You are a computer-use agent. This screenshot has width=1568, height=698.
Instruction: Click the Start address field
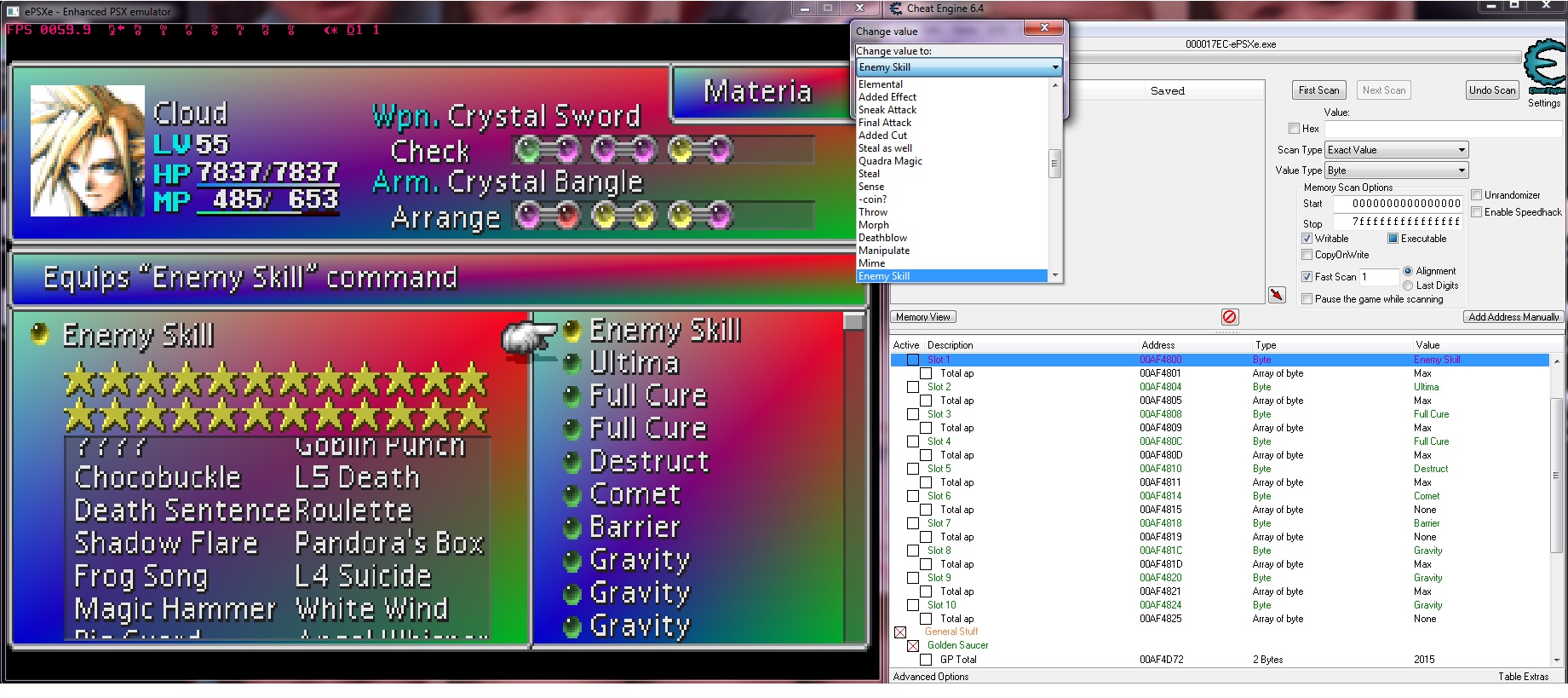(1398, 204)
